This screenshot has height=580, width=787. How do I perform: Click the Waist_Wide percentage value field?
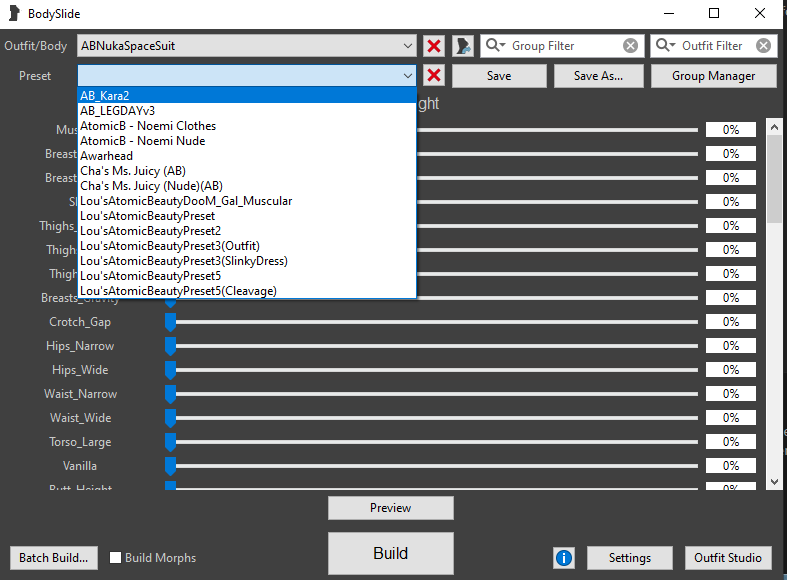coord(731,418)
